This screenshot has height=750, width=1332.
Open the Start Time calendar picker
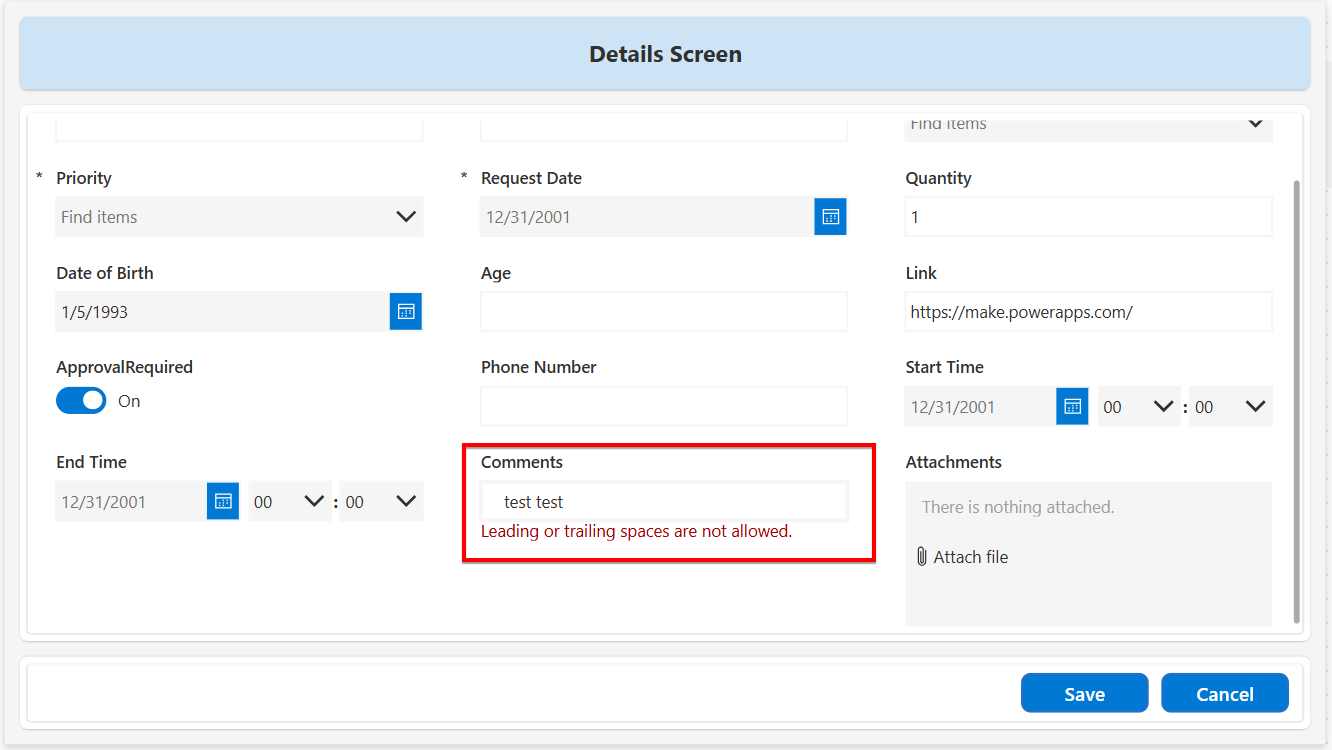[1072, 407]
